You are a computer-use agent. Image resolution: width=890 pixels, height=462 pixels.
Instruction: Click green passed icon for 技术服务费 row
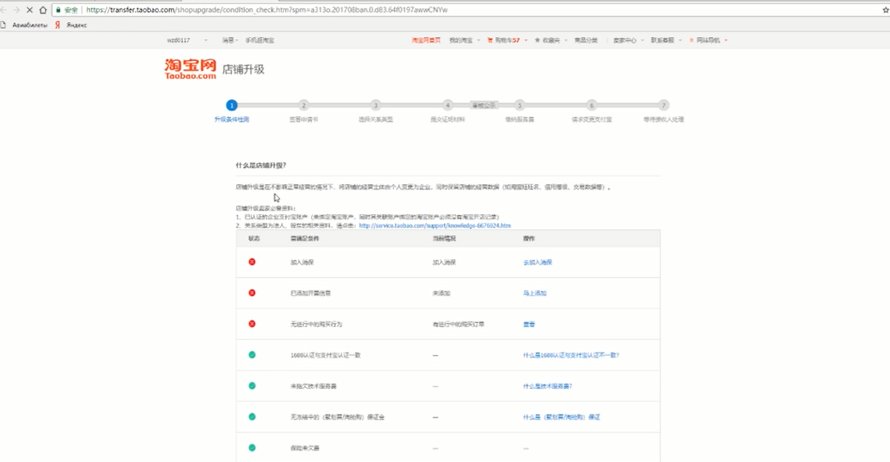coord(252,386)
